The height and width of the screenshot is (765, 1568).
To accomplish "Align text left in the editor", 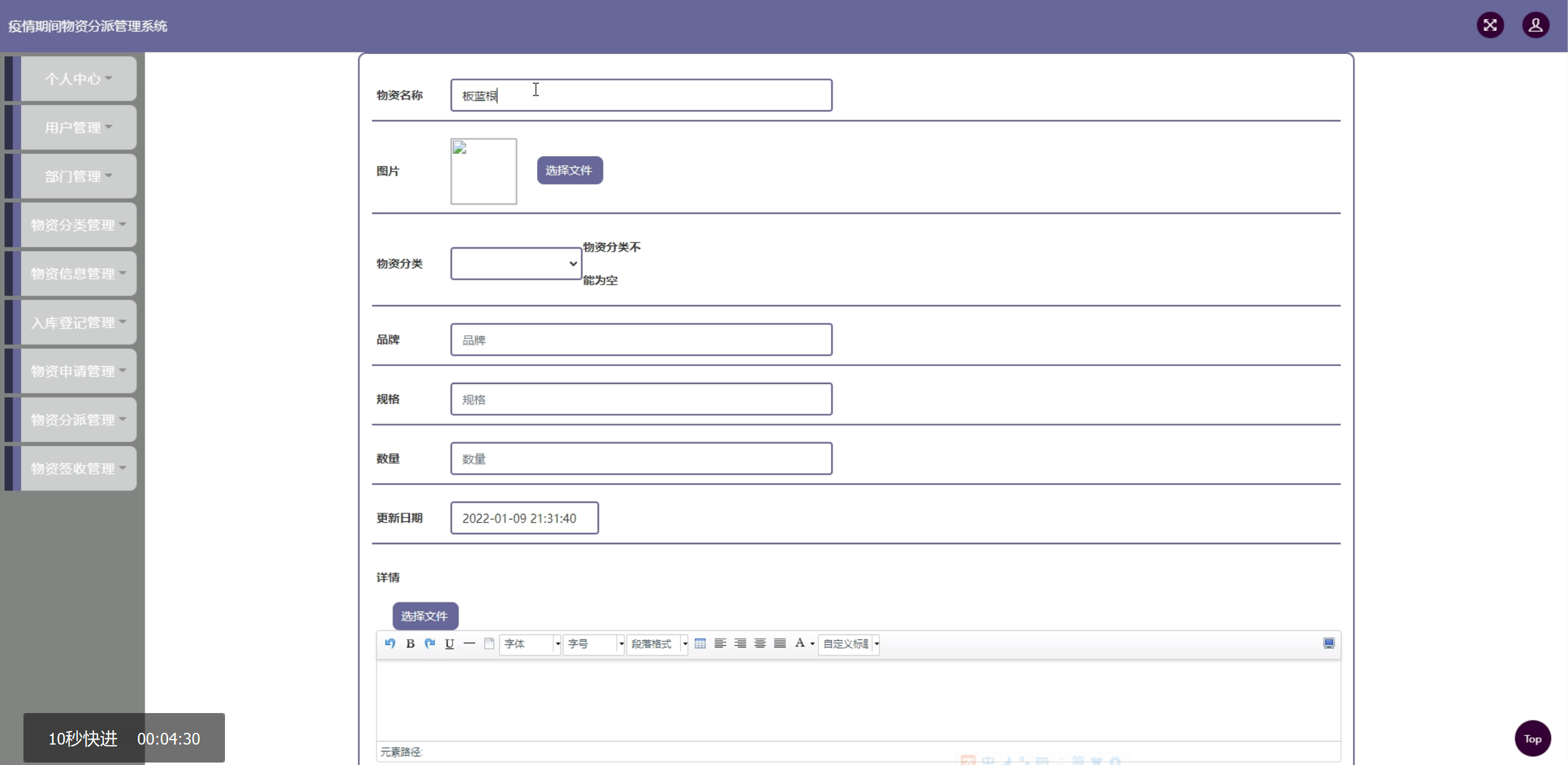I will pyautogui.click(x=720, y=643).
